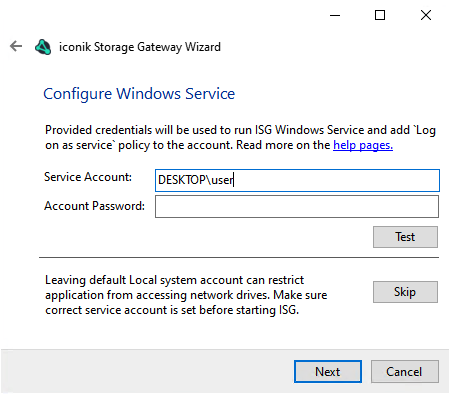The width and height of the screenshot is (450, 394).
Task: Go back using the wizard arrow
Action: [x=16, y=46]
